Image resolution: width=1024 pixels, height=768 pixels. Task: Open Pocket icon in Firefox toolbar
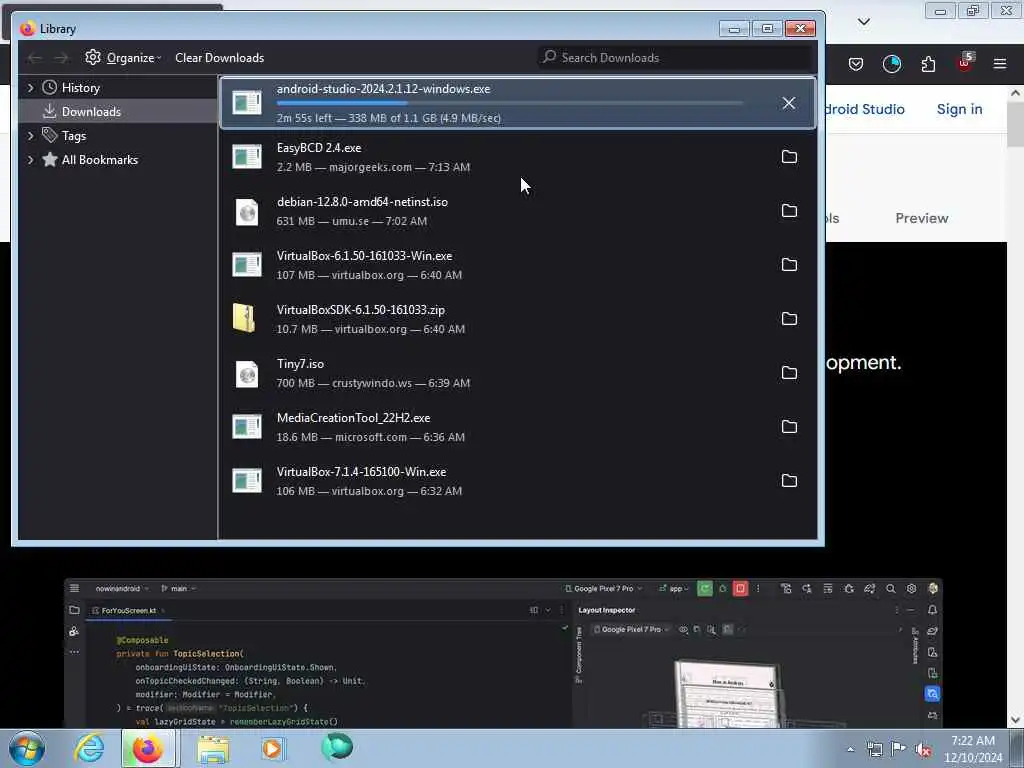[856, 64]
